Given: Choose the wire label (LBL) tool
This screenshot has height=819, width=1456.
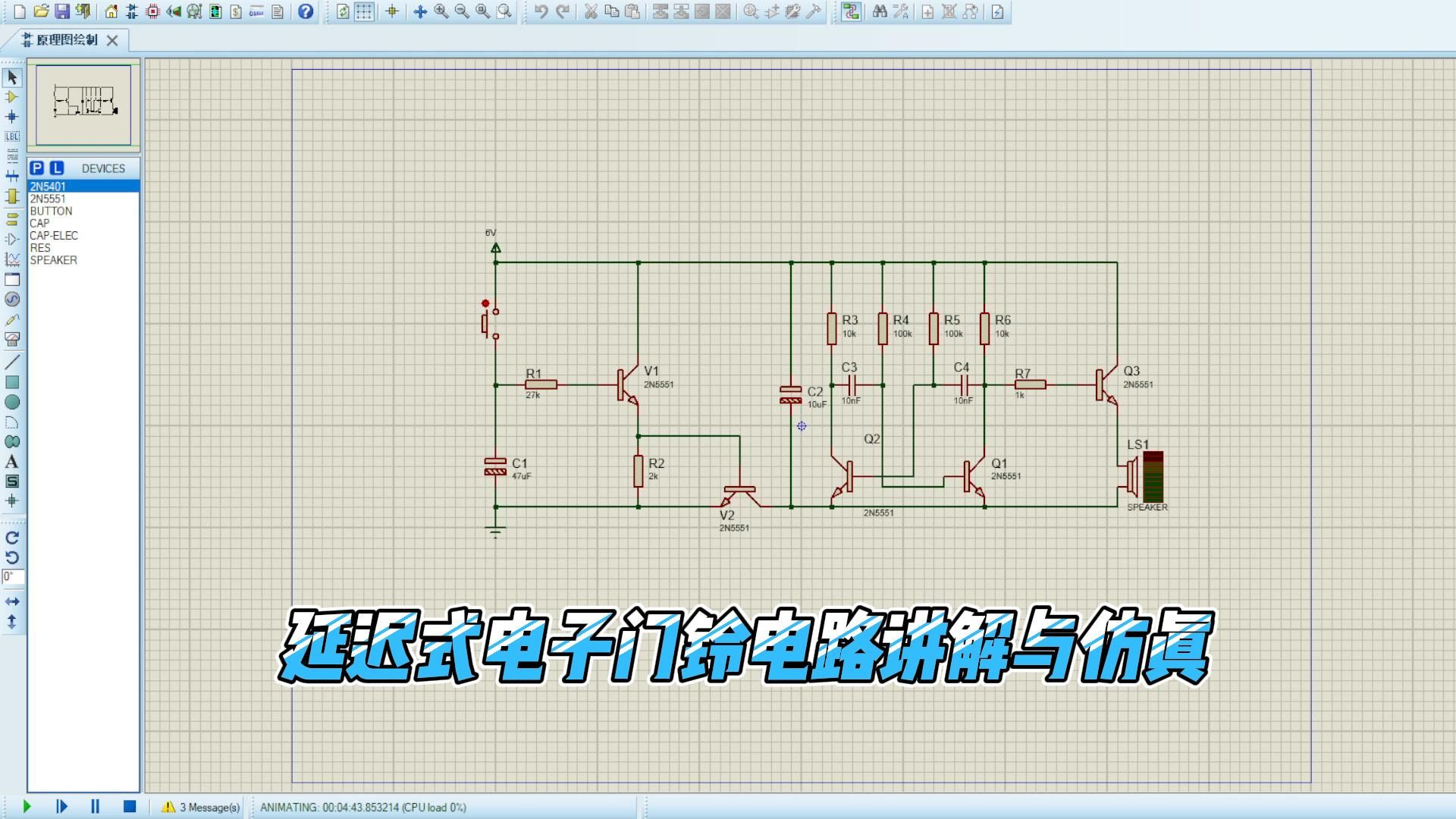Looking at the screenshot, I should click(x=11, y=136).
